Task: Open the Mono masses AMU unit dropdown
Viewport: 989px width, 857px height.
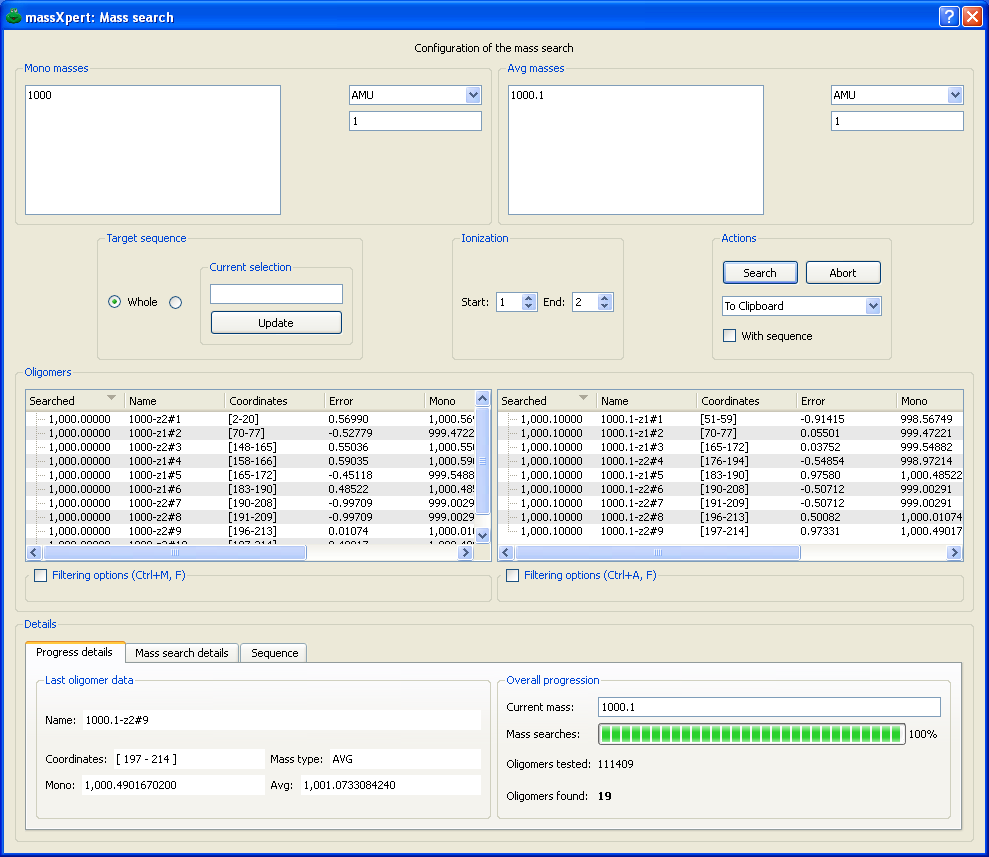Action: (x=473, y=95)
